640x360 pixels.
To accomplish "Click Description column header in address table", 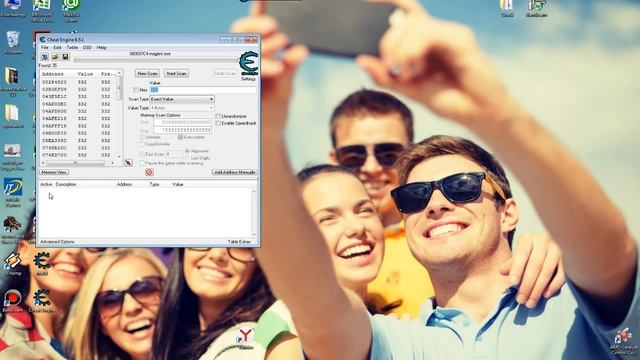I will pos(66,184).
